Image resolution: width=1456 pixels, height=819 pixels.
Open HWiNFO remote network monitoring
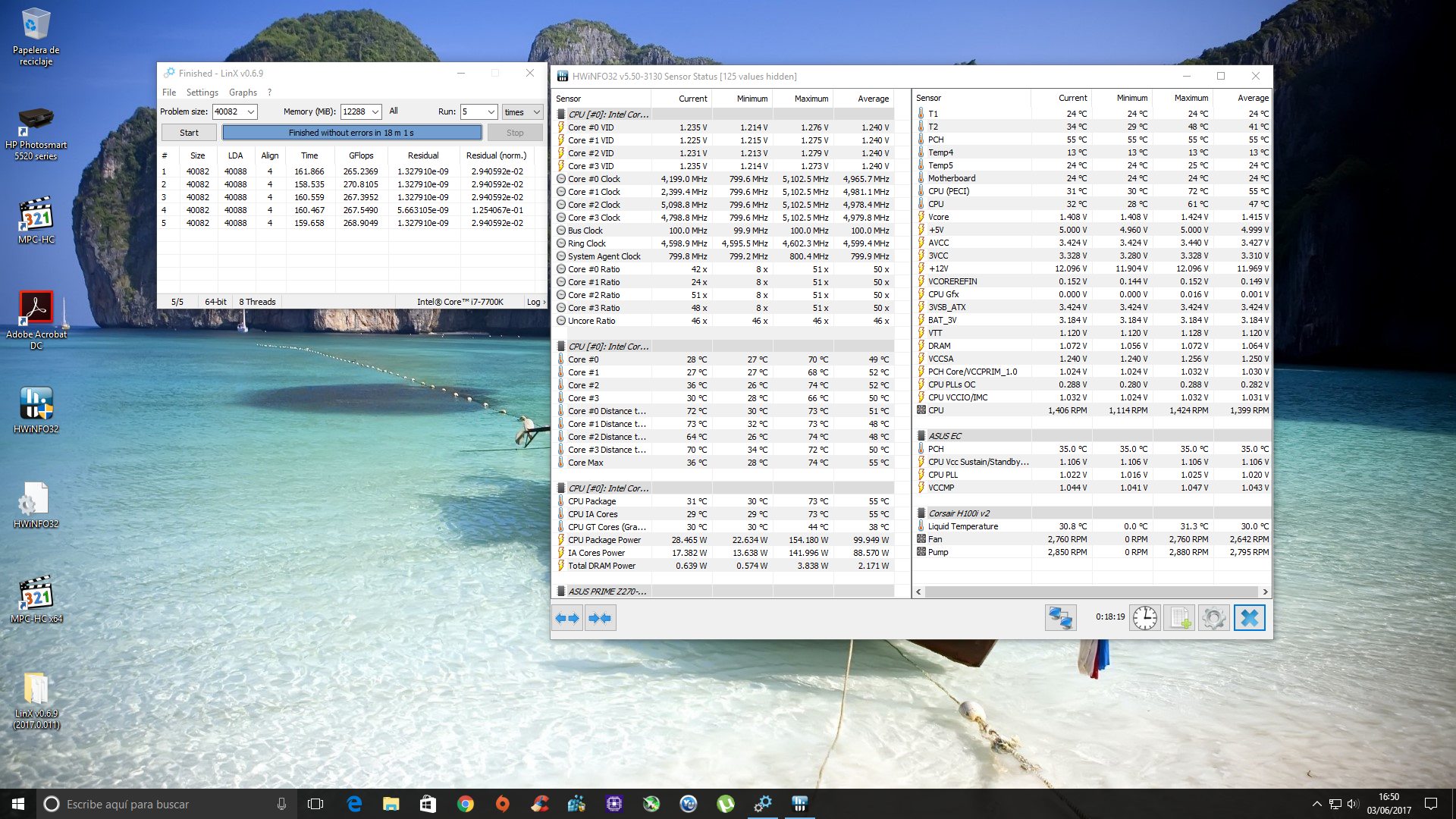(x=1060, y=618)
